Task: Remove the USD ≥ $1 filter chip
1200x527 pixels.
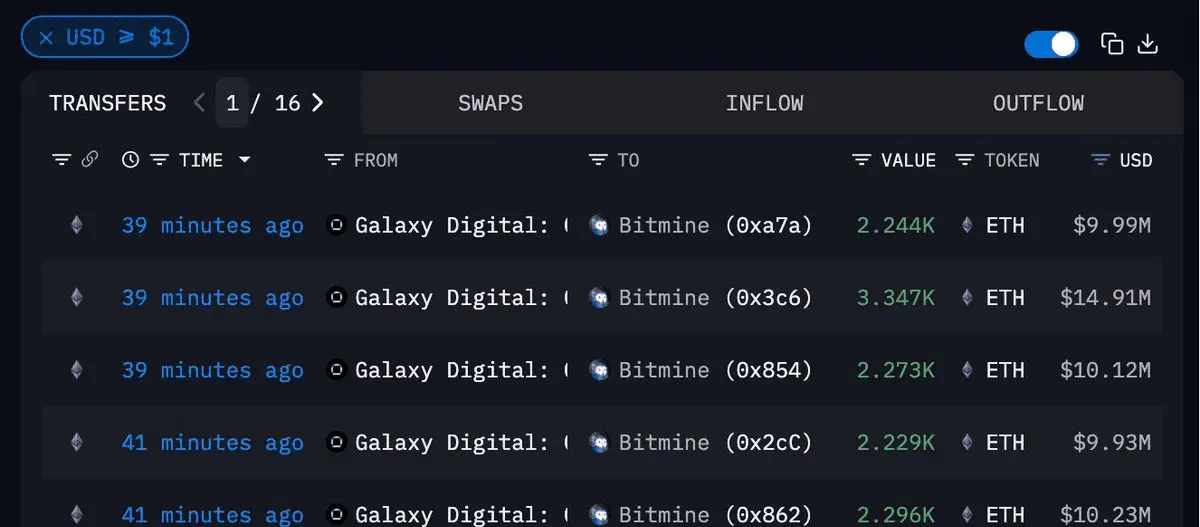Action: (46, 38)
